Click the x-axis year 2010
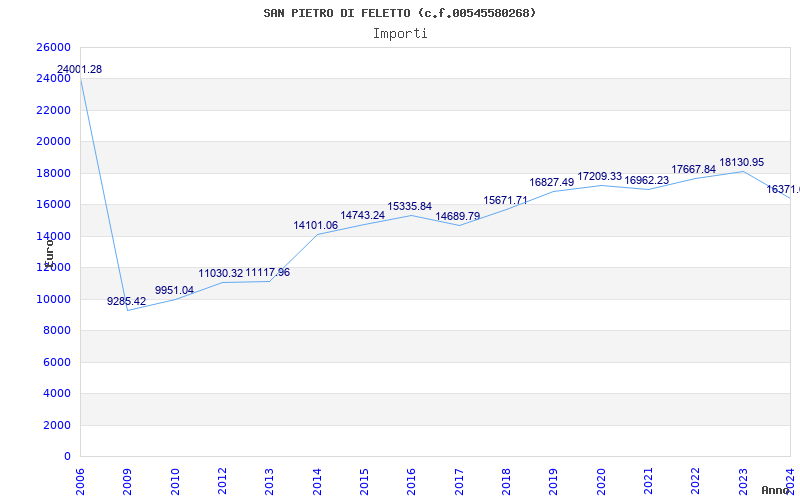Viewport: 800px width, 500px height. click(x=174, y=482)
